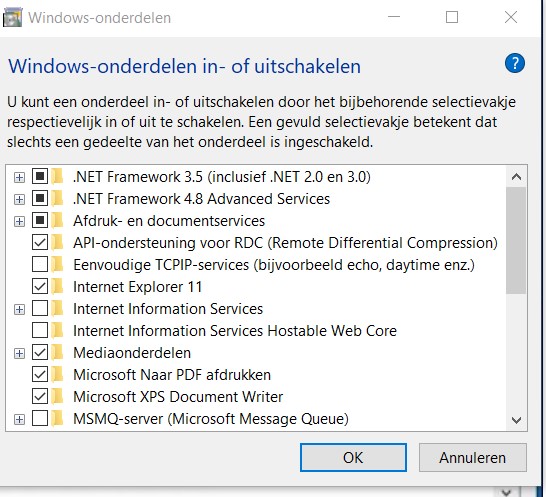Image resolution: width=546 pixels, height=497 pixels.
Task: Click the Windows-onderdelen title bar icon
Action: pos(13,17)
